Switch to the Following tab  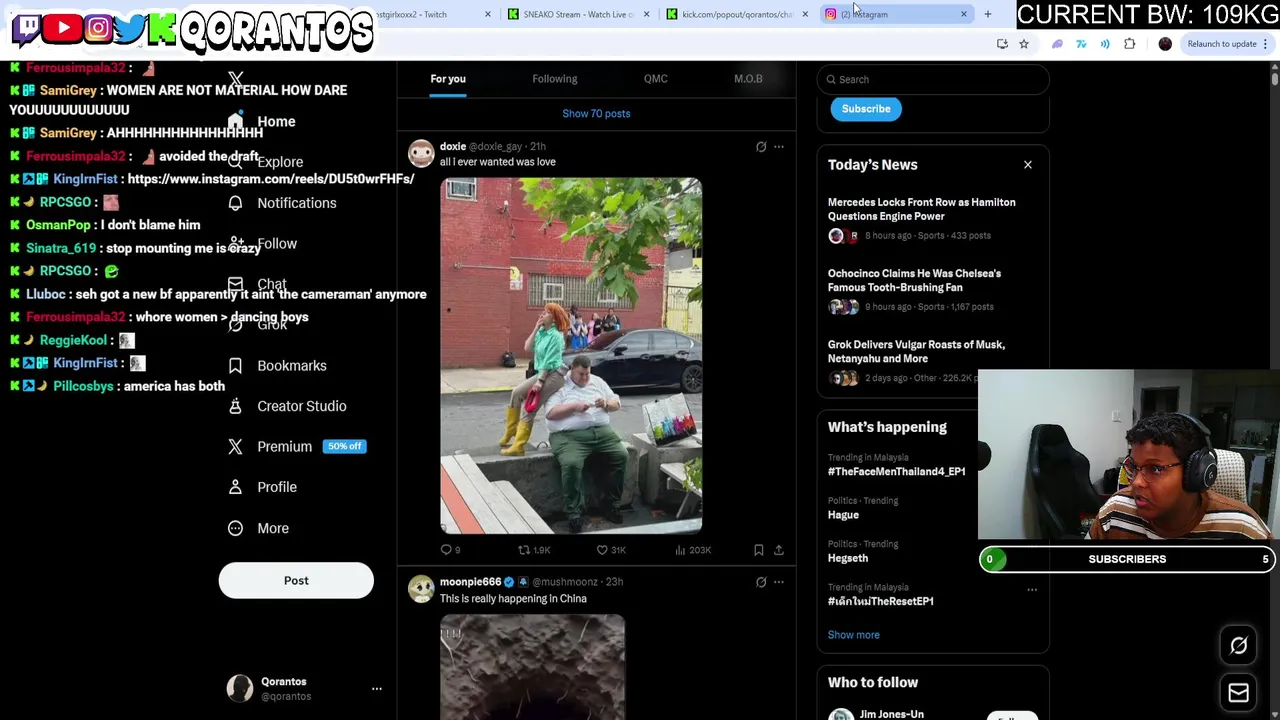[x=555, y=79]
